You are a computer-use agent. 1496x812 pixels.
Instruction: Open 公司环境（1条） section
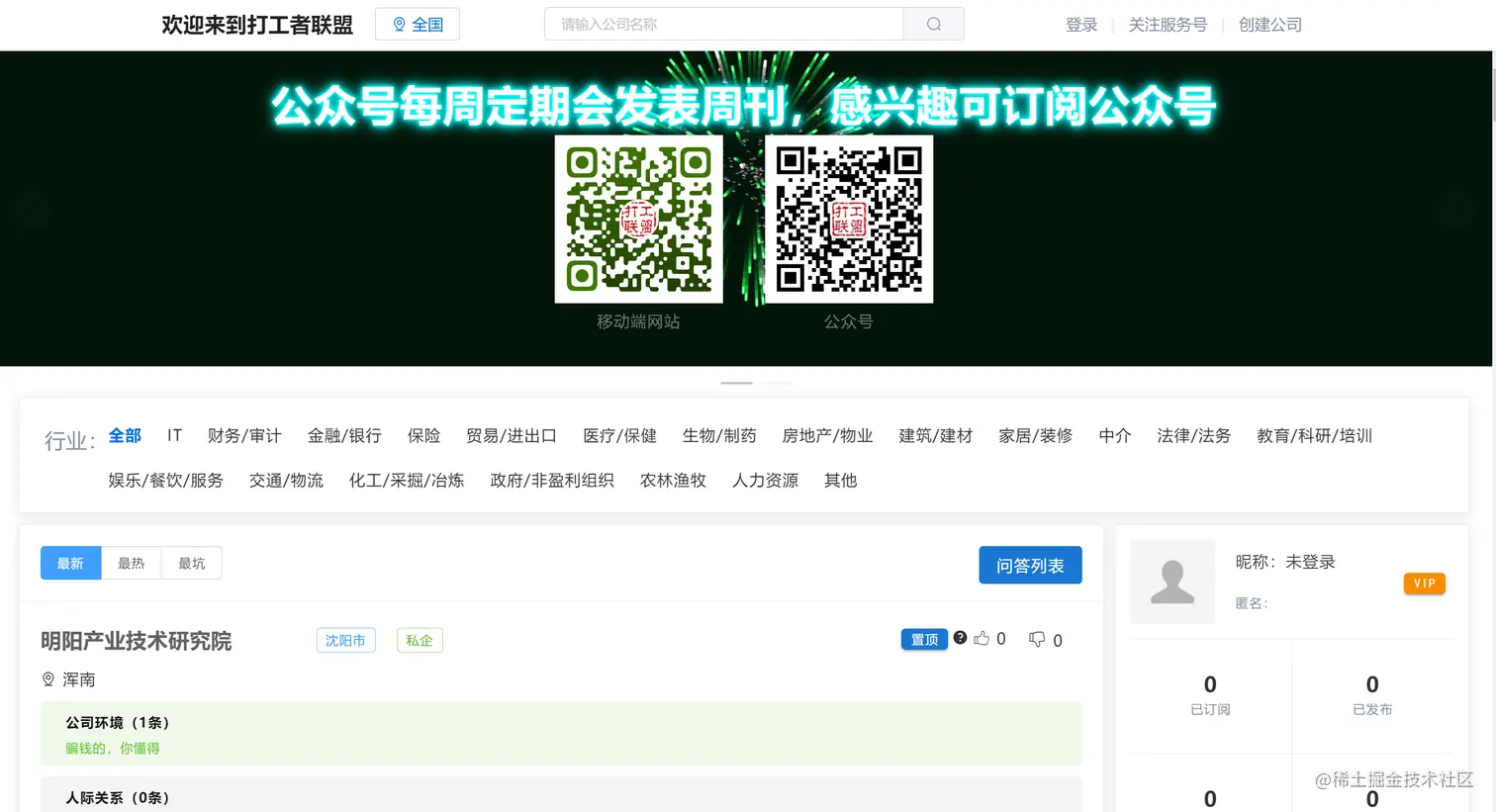[x=118, y=723]
